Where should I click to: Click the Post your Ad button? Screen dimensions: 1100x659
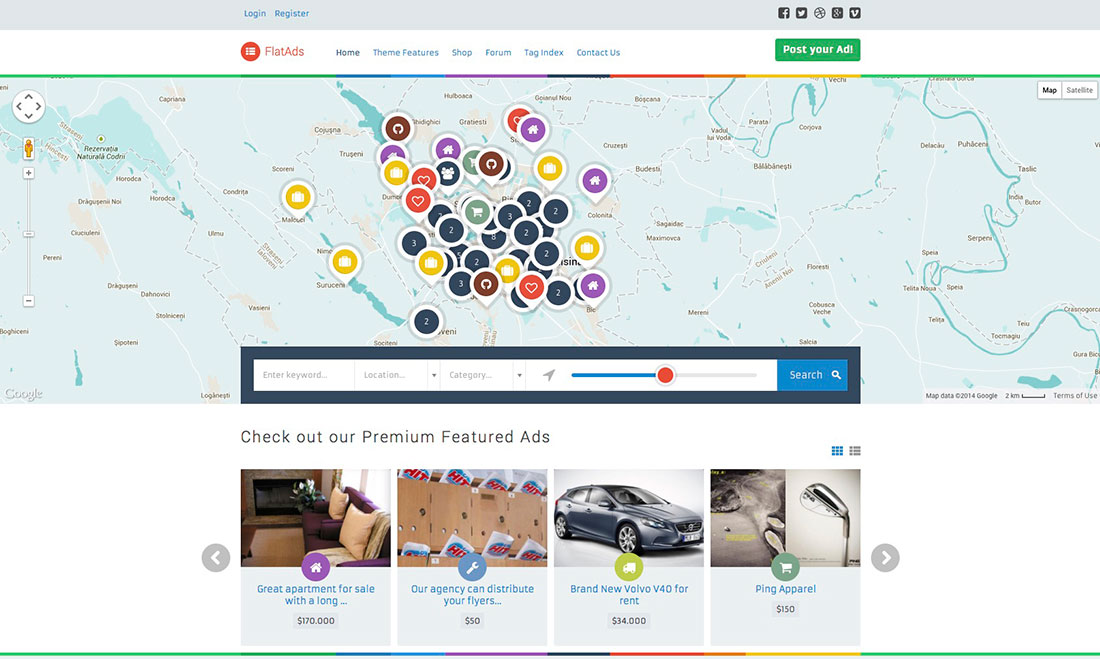pyautogui.click(x=817, y=48)
